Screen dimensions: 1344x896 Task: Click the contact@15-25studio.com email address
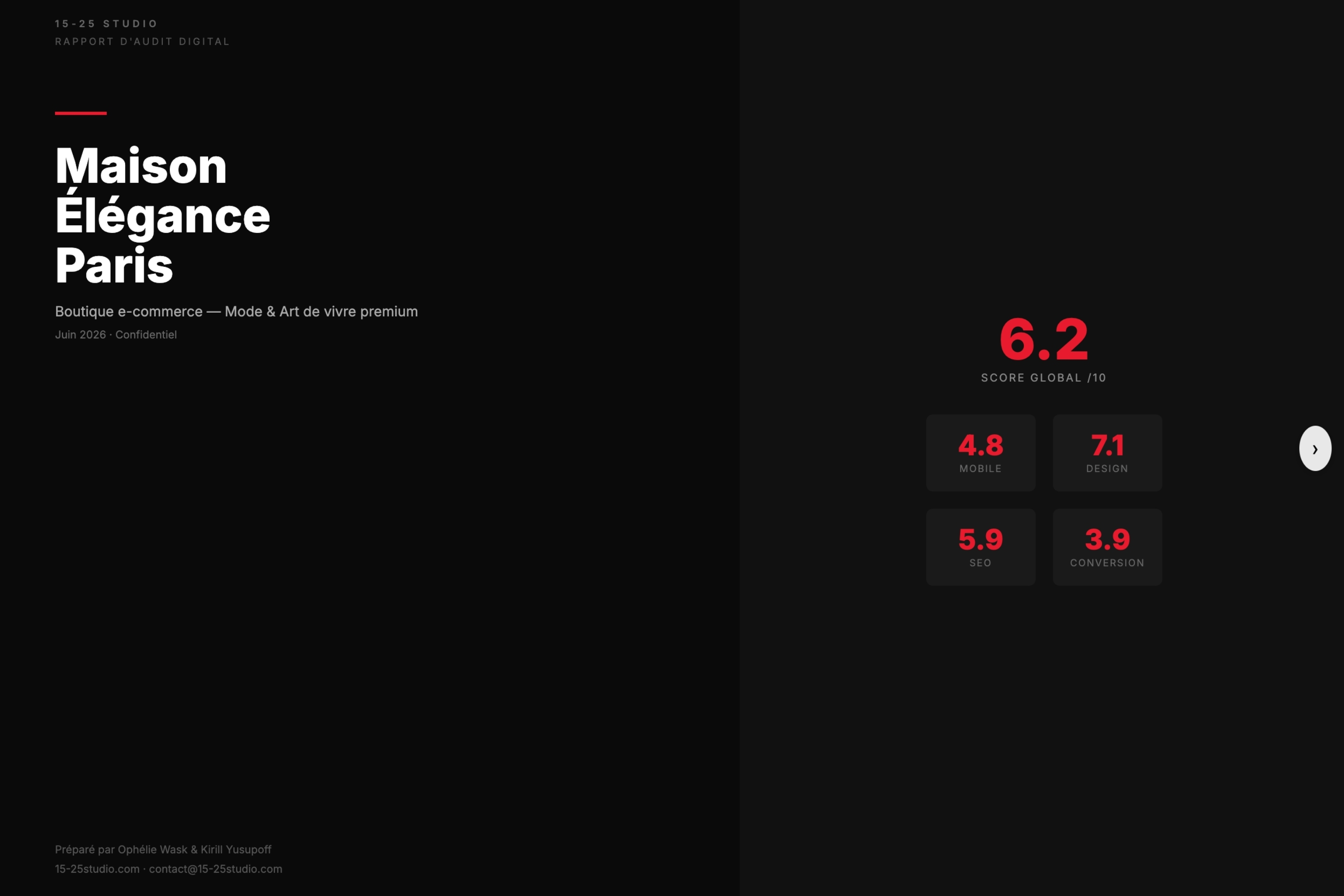point(216,869)
